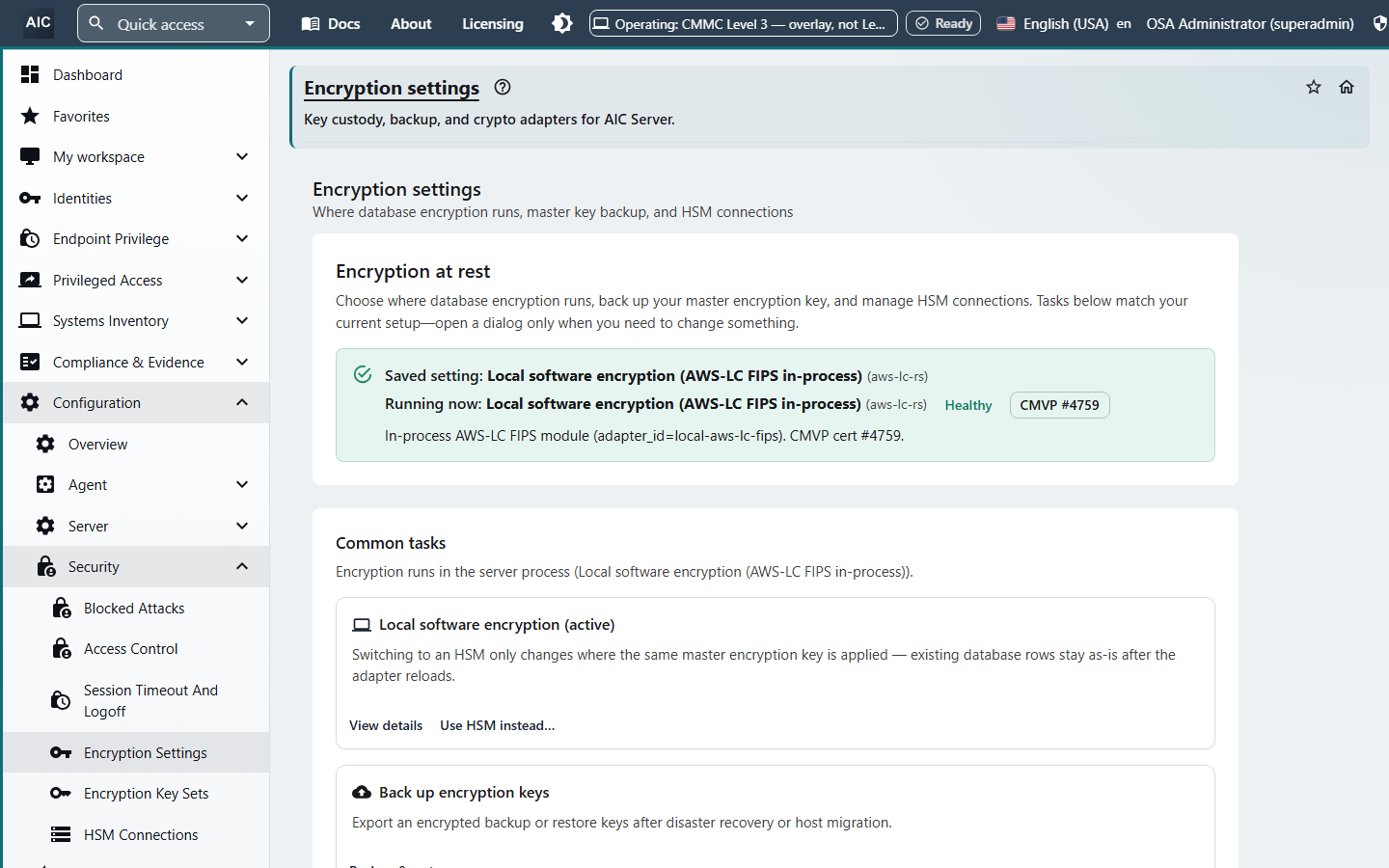
Task: Open the About page
Action: click(x=411, y=23)
